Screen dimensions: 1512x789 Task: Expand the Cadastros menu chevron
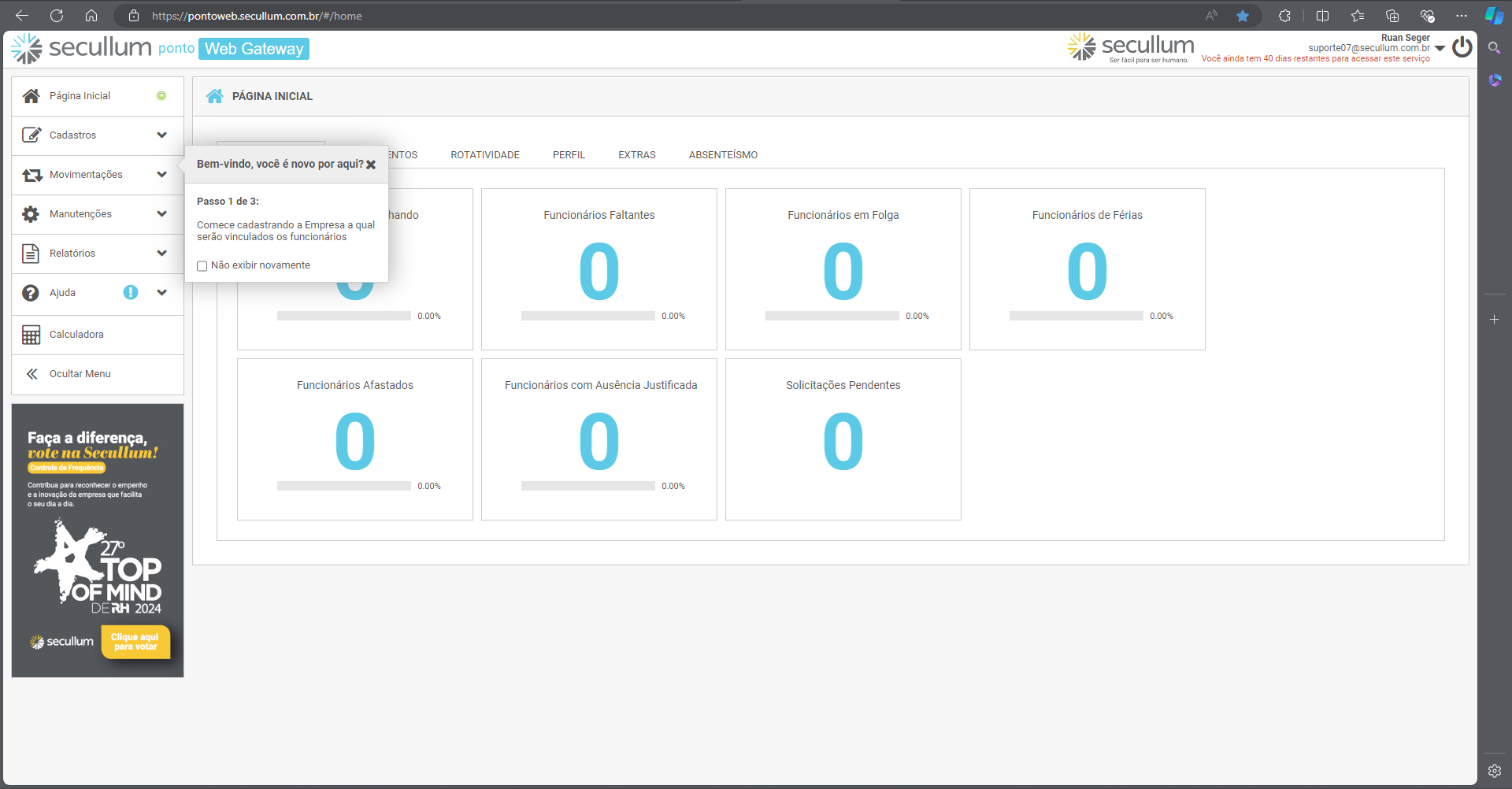[161, 135]
